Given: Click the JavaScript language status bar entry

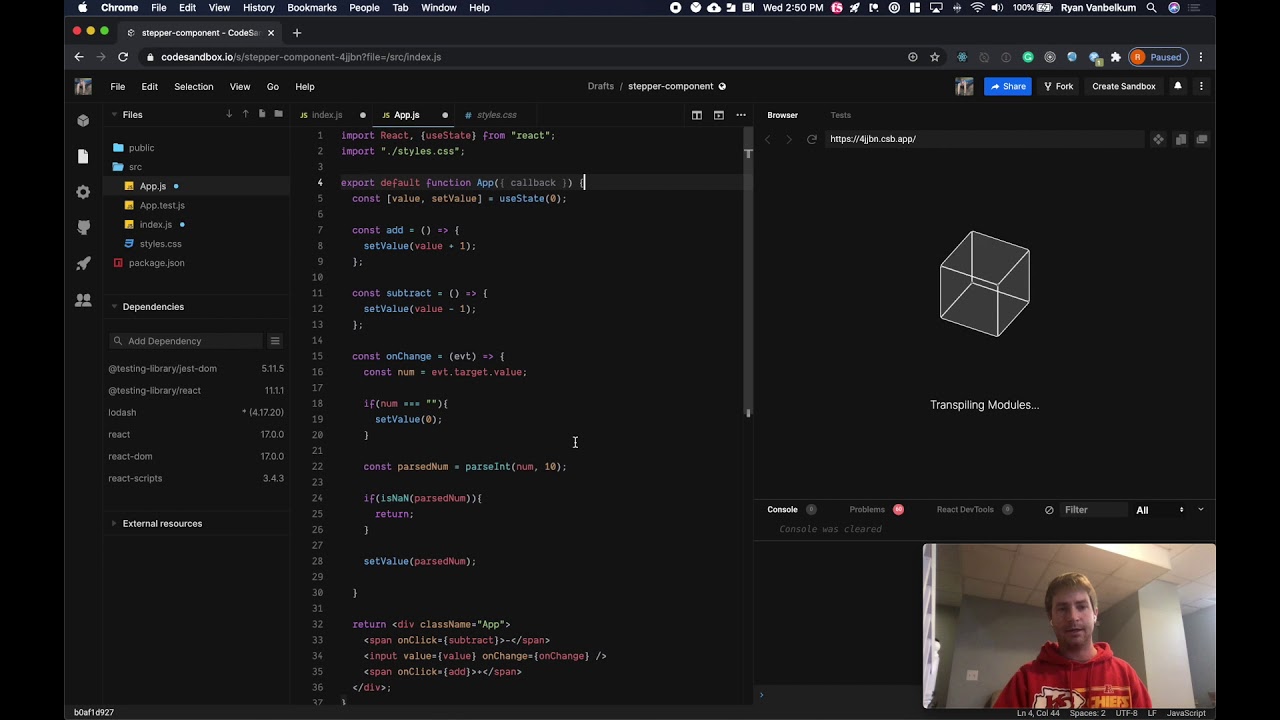Looking at the screenshot, I should tap(1186, 713).
